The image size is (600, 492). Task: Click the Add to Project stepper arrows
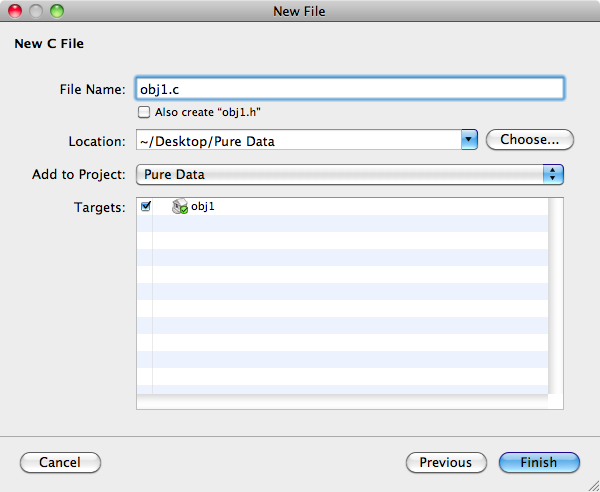(553, 174)
